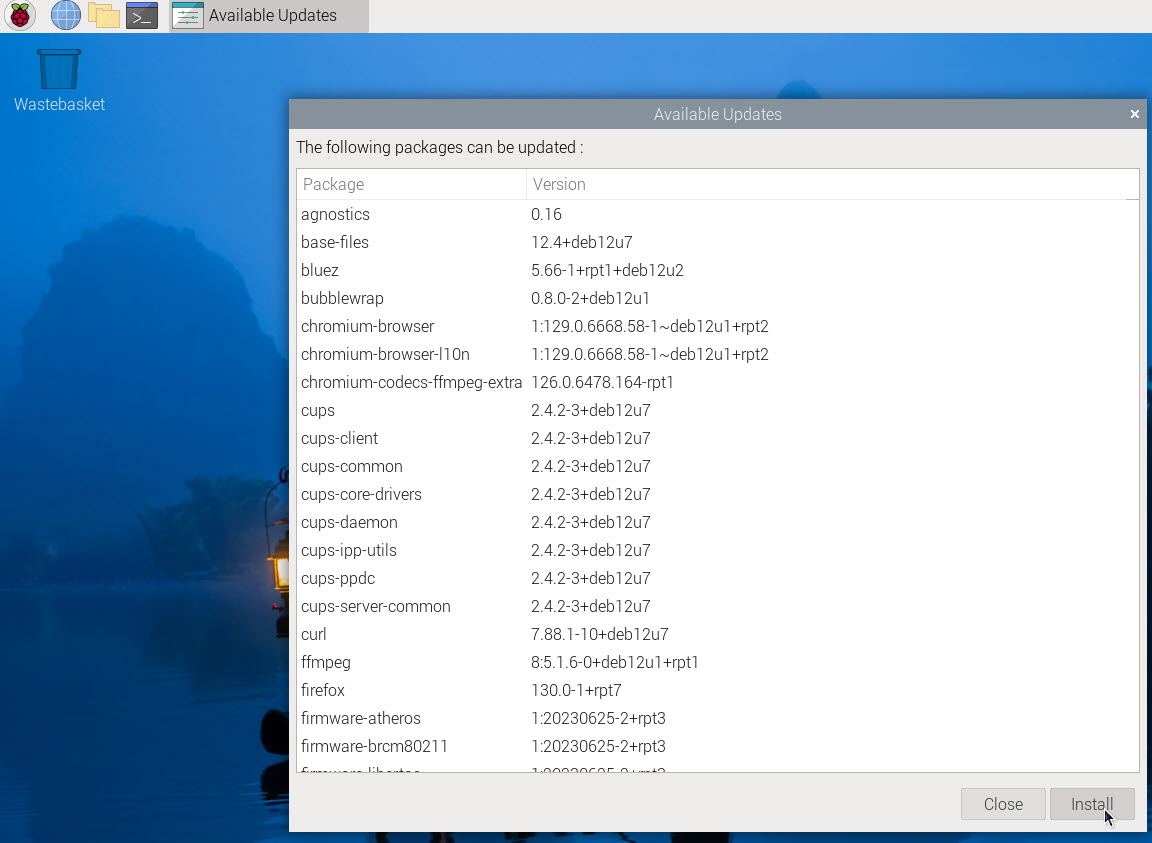Click version 0.8.0-2+deb12u1

tap(590, 298)
